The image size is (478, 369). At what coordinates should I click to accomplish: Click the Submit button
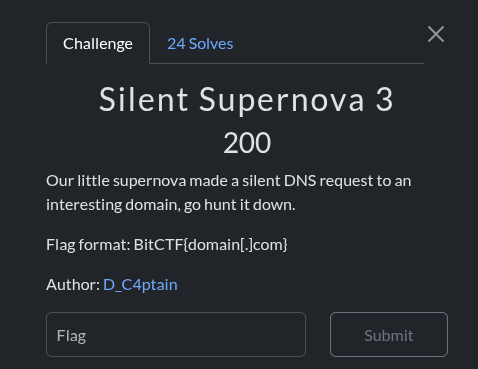click(x=389, y=334)
